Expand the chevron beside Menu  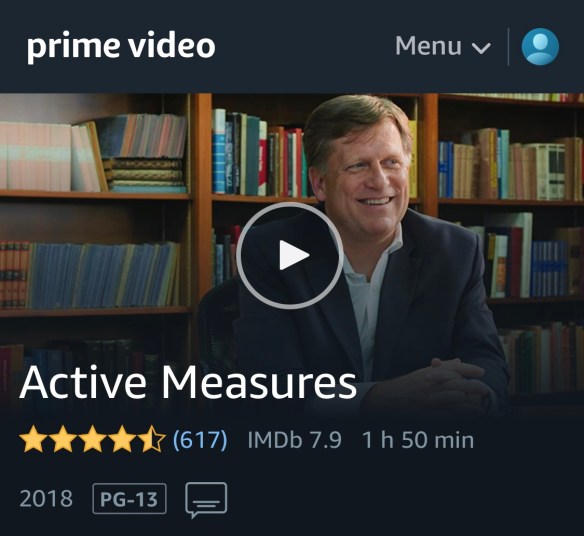(x=481, y=48)
